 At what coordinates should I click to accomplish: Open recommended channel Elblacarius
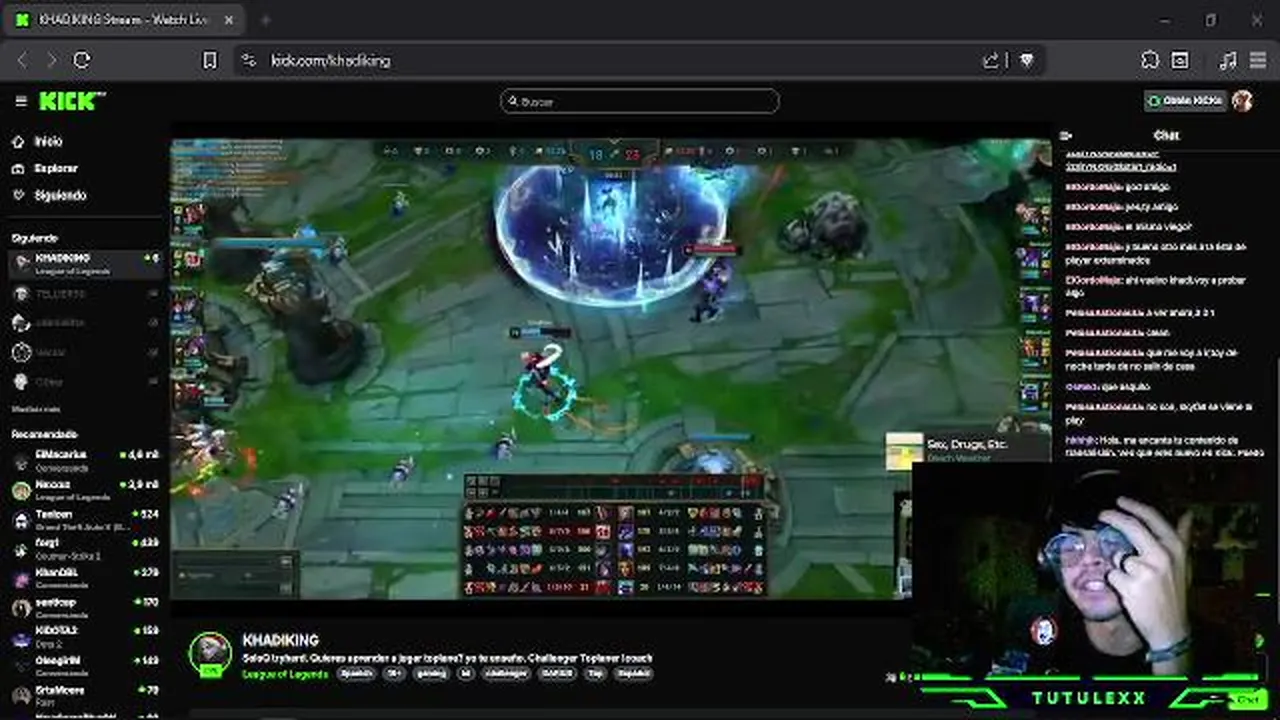[84, 460]
